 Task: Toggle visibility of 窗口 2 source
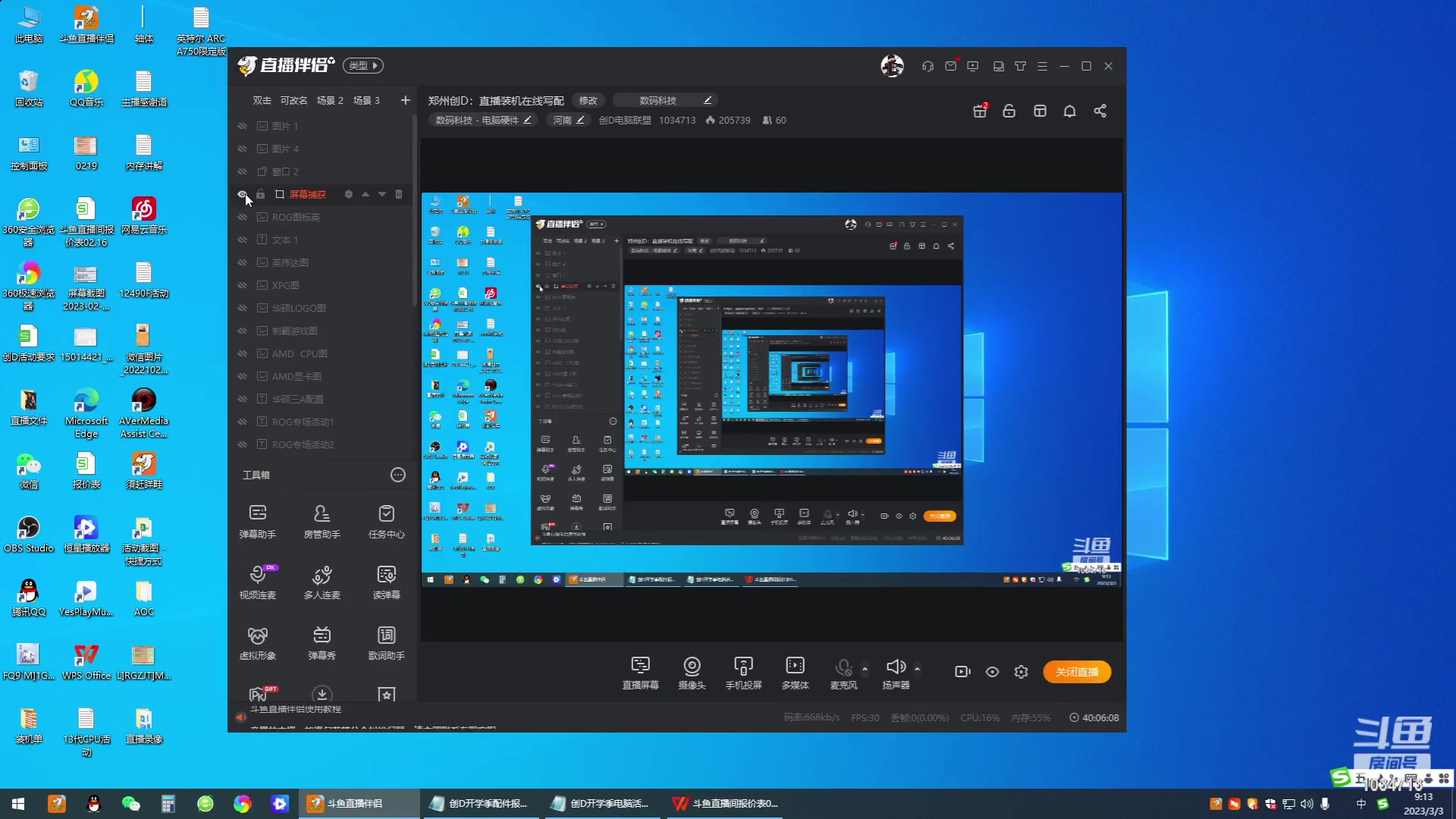243,171
